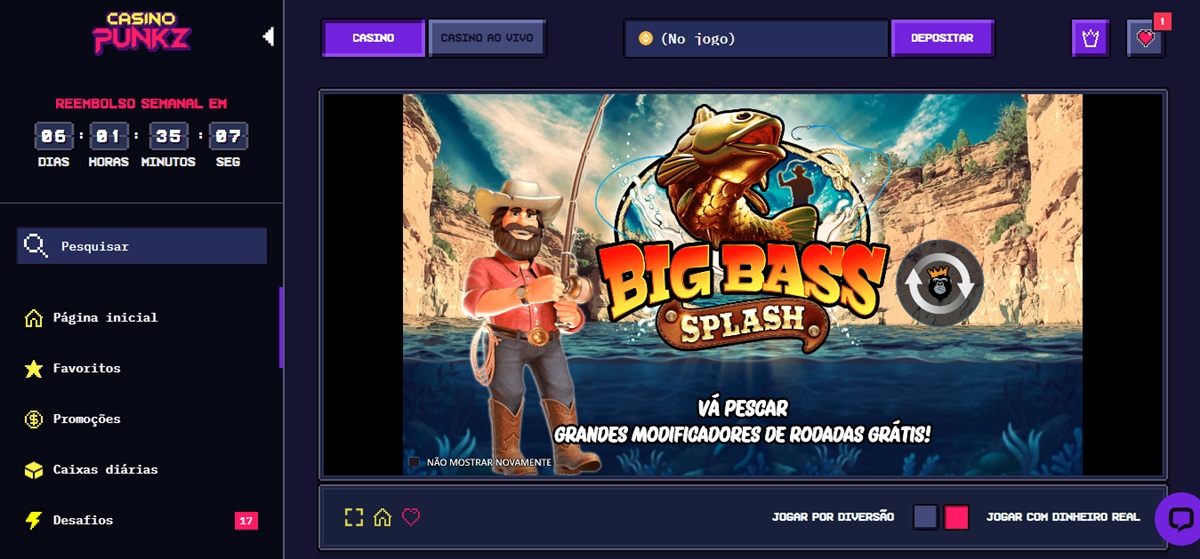The width and height of the screenshot is (1200, 559).
Task: Check the 'Não mostrar novamente' checkbox
Action: point(414,462)
